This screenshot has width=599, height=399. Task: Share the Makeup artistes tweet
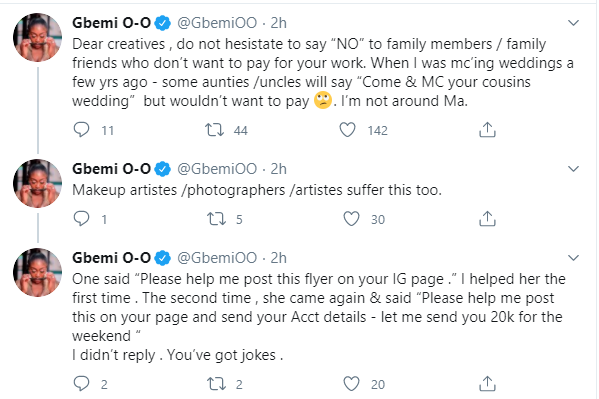tap(487, 219)
